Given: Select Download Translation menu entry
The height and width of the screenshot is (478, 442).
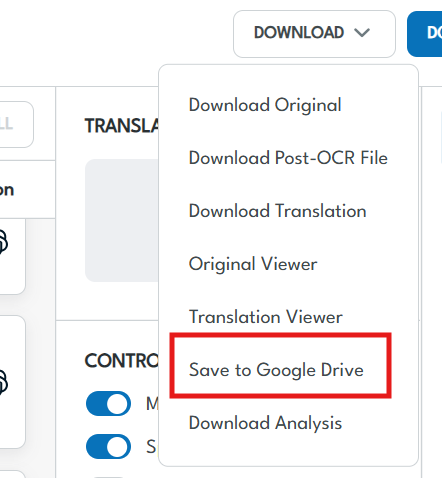Looking at the screenshot, I should coord(277,211).
